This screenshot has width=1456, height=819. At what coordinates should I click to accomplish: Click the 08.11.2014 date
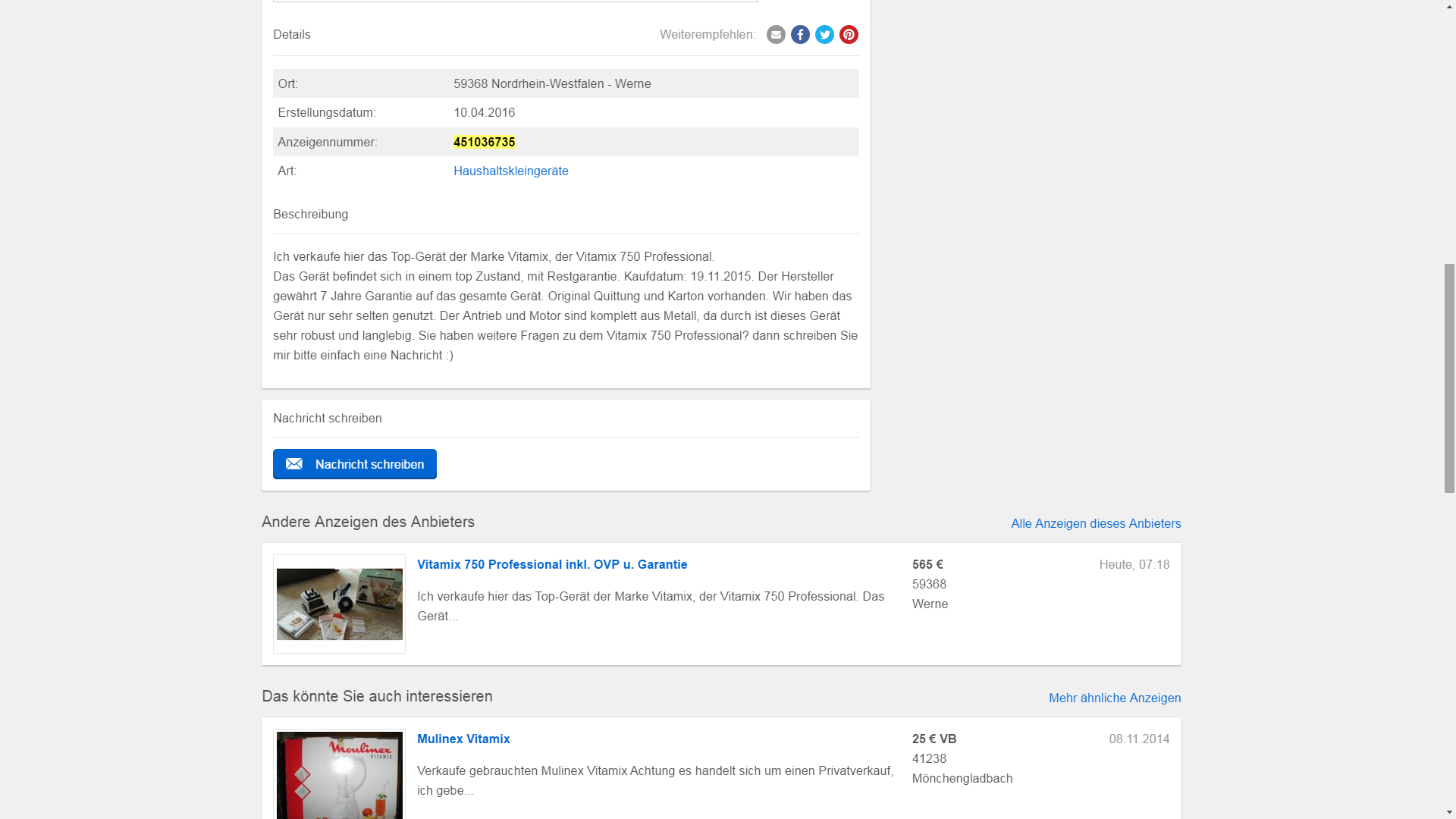pyautogui.click(x=1139, y=739)
